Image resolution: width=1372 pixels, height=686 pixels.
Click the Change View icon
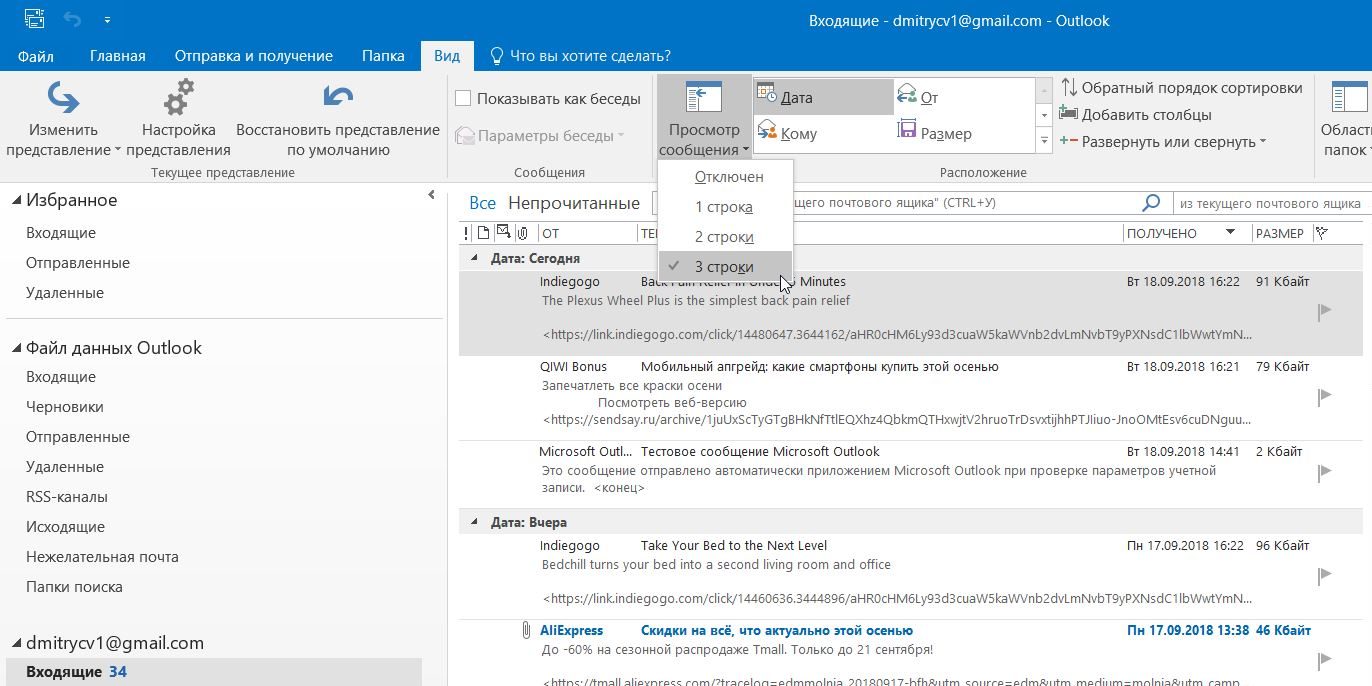[63, 98]
